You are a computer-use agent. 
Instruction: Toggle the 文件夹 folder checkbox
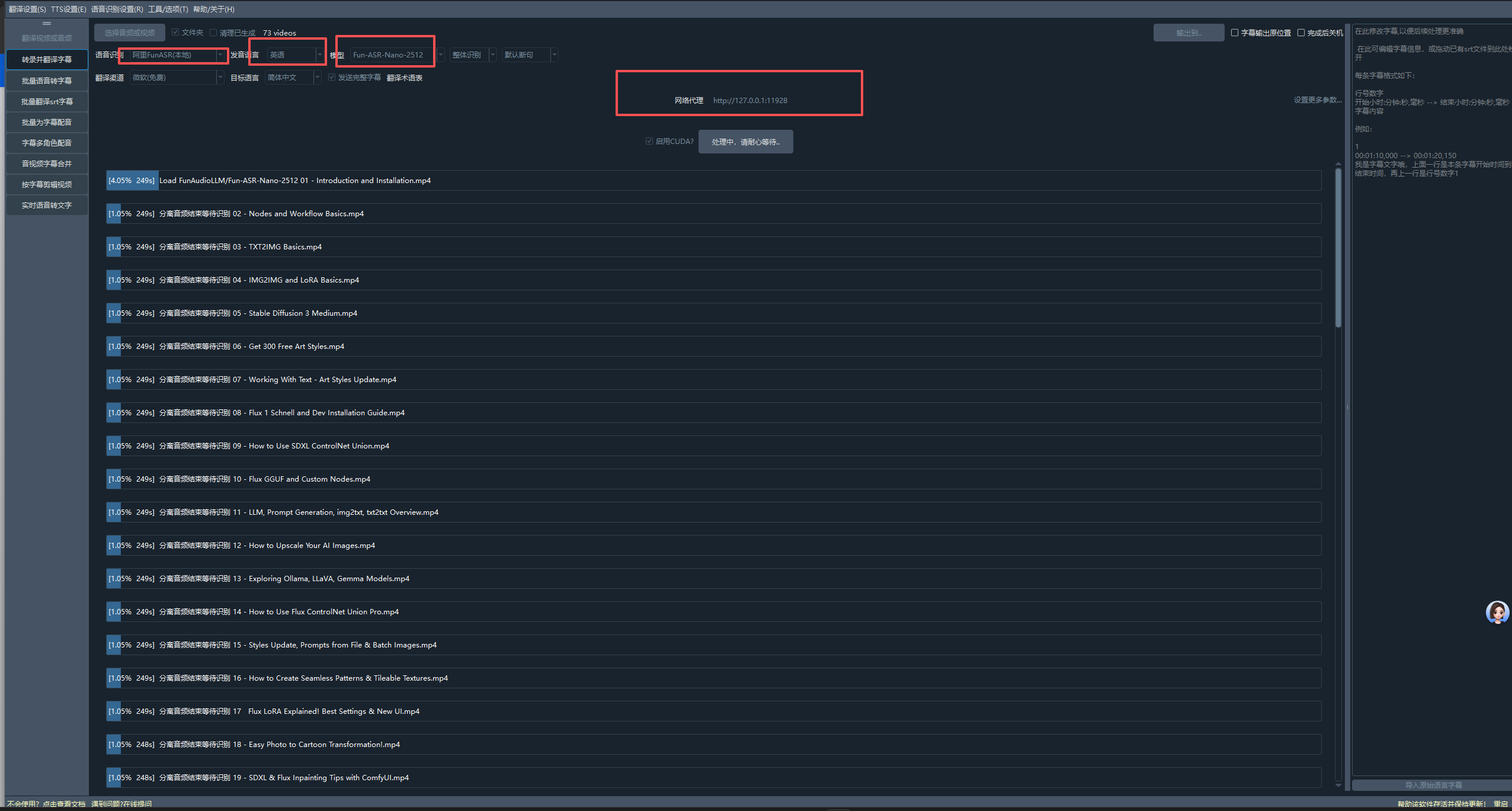(175, 33)
